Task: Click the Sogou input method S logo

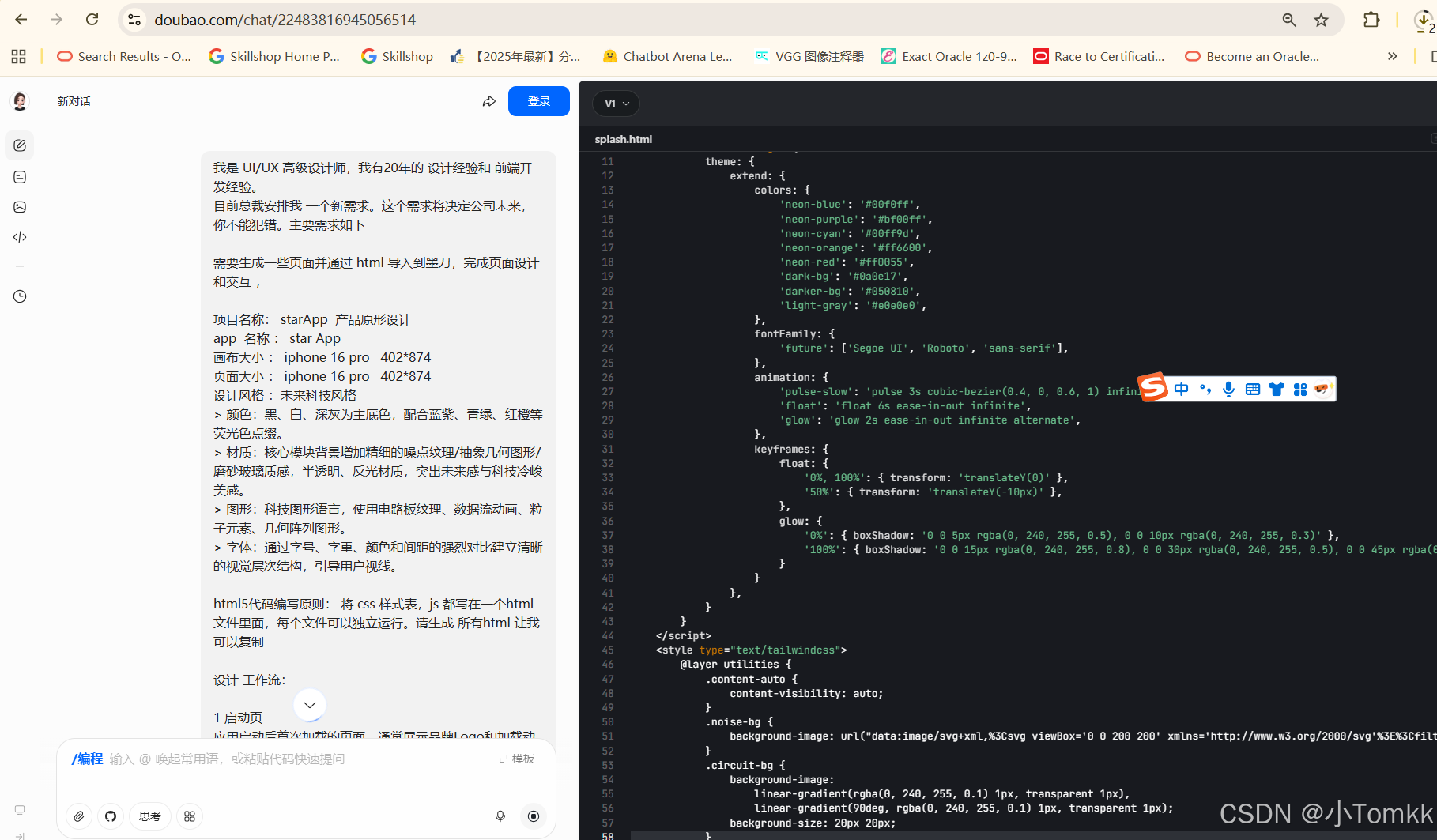Action: (1153, 387)
